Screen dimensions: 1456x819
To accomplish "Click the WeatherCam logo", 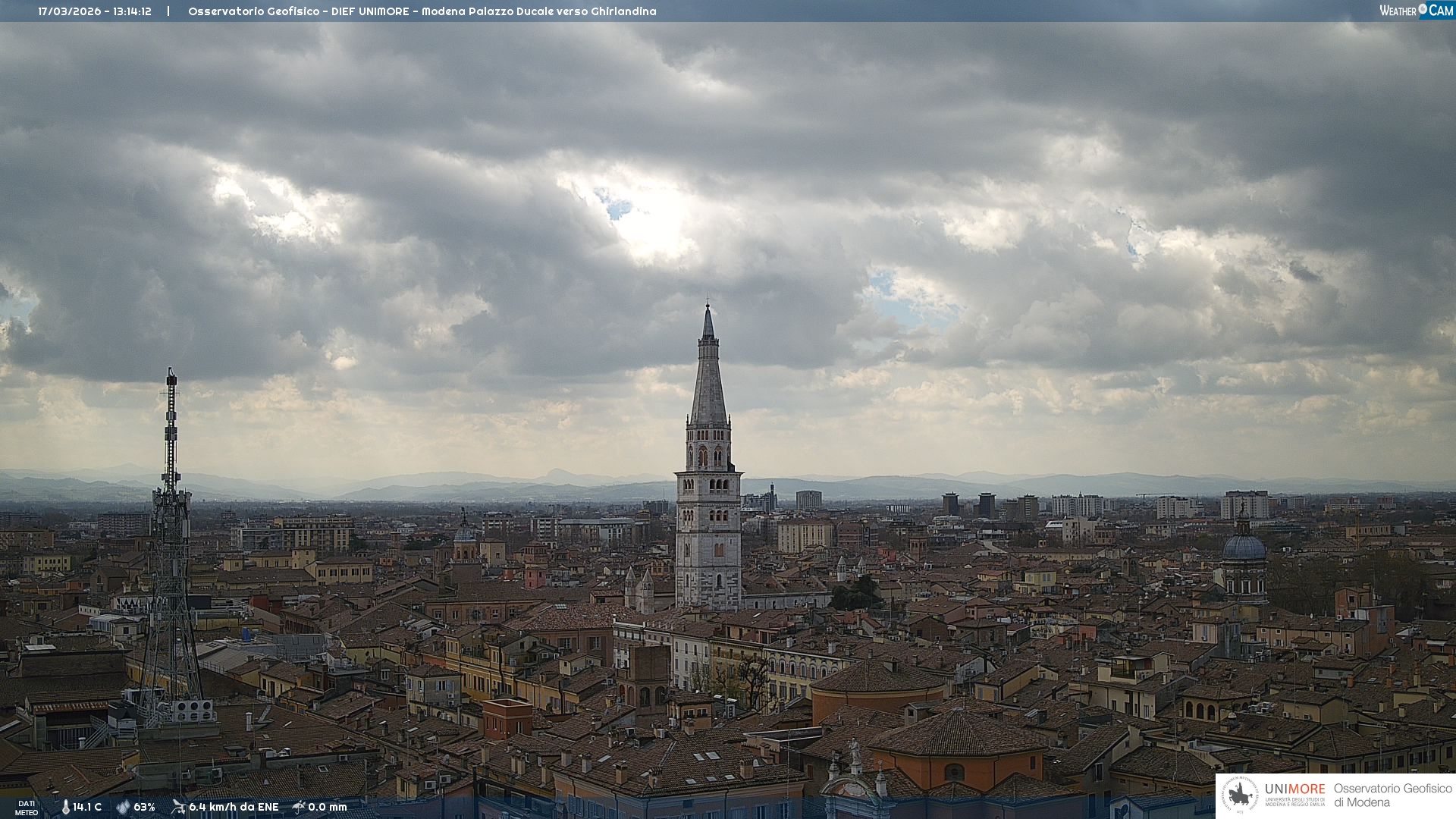I will click(x=1416, y=11).
